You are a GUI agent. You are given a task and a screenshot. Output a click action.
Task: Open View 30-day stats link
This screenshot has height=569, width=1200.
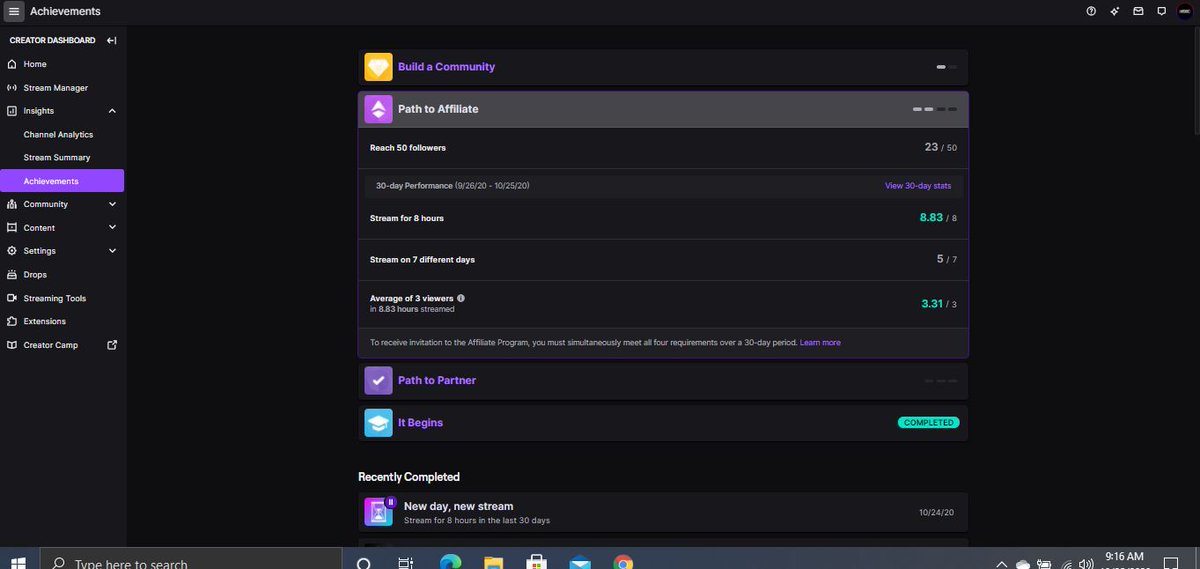[x=918, y=186]
